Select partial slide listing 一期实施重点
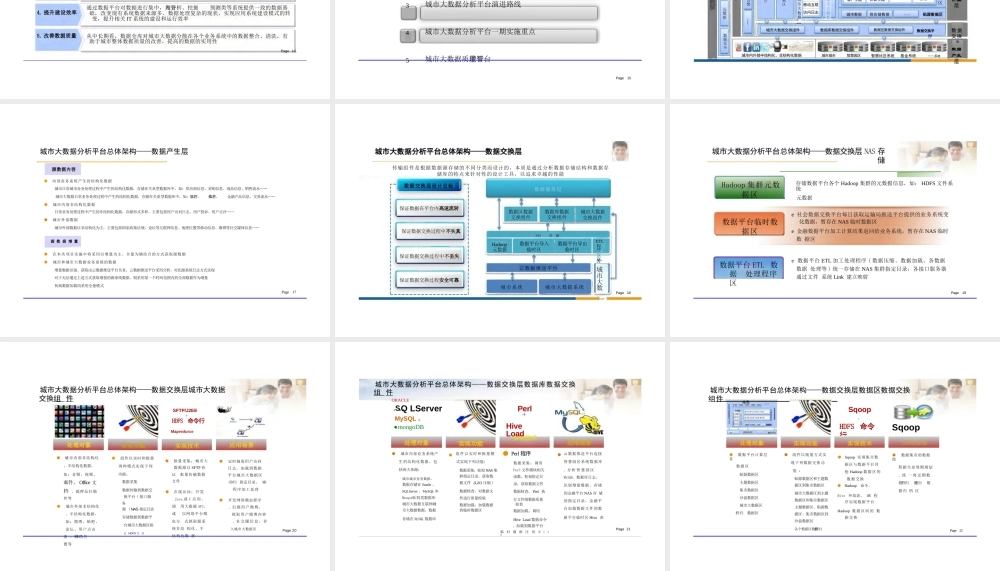This screenshot has width=1000, height=571. point(499,48)
